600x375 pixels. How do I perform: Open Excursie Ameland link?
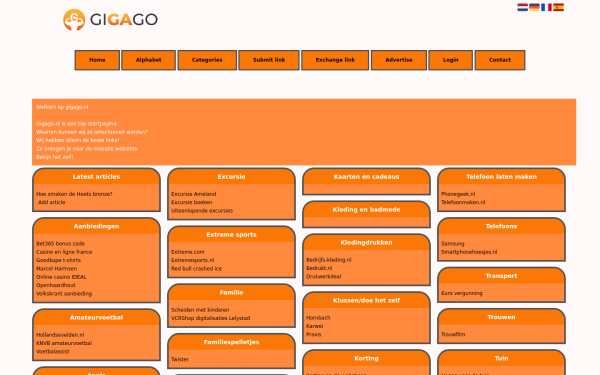[x=194, y=194]
